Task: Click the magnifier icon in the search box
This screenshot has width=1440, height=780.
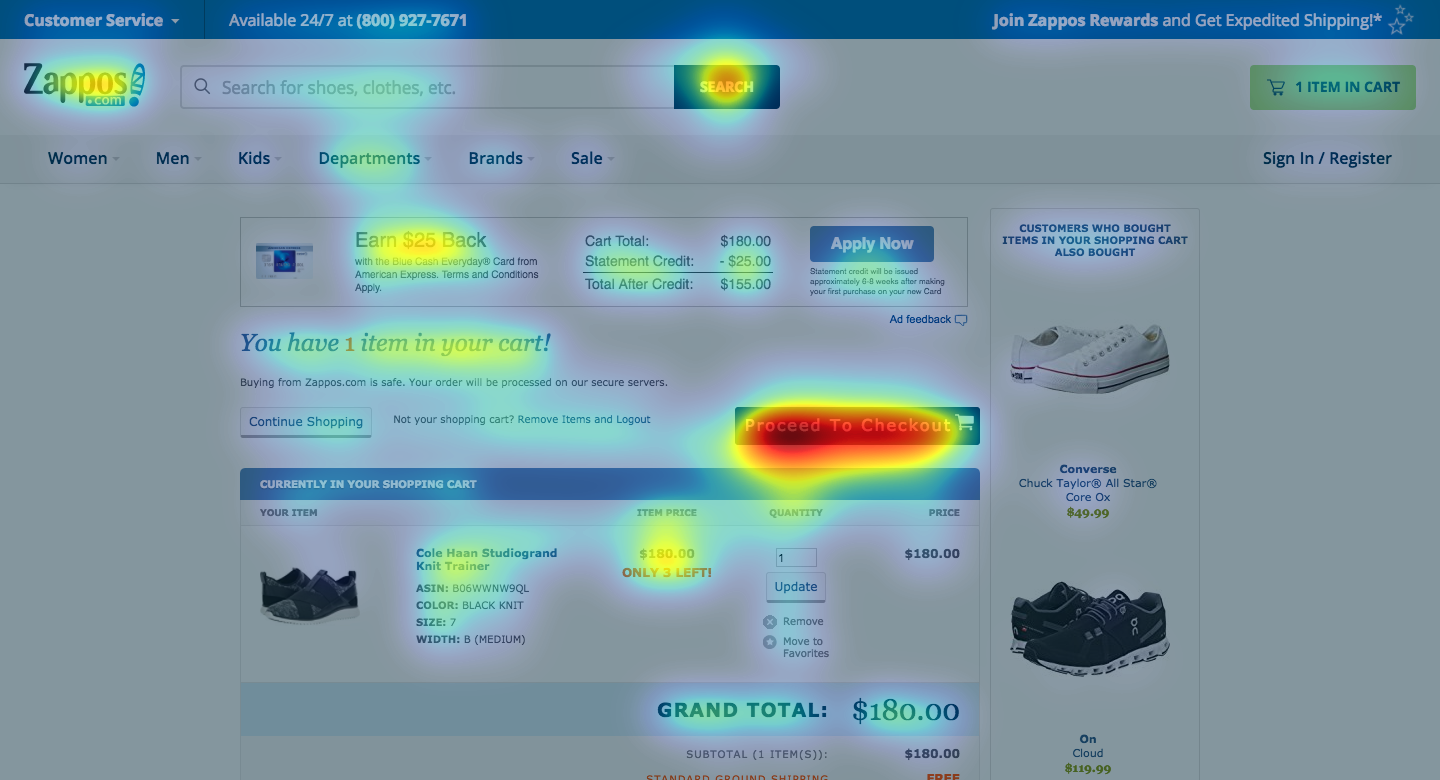Action: coord(202,87)
